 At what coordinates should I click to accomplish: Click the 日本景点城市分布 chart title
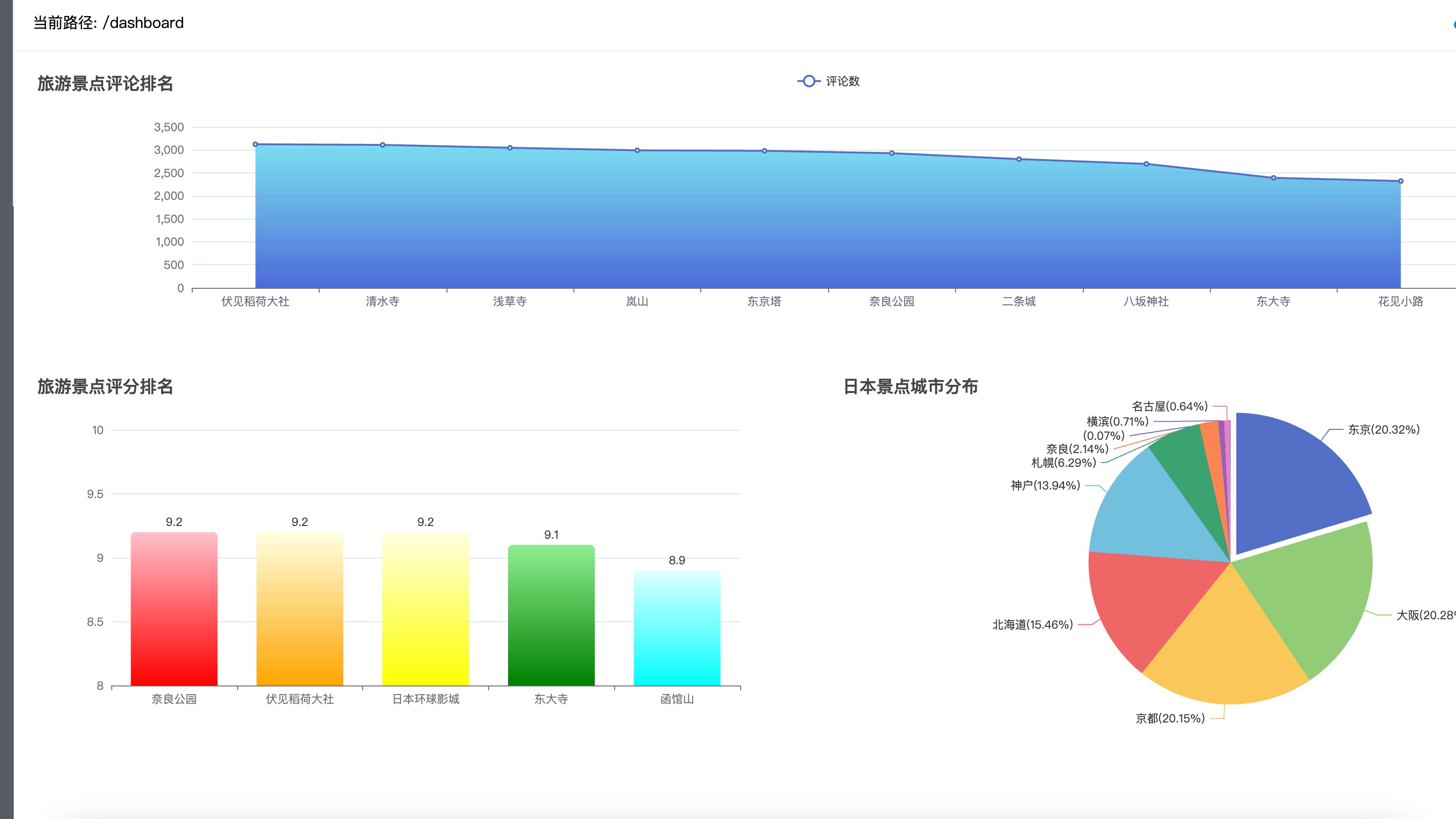click(911, 387)
